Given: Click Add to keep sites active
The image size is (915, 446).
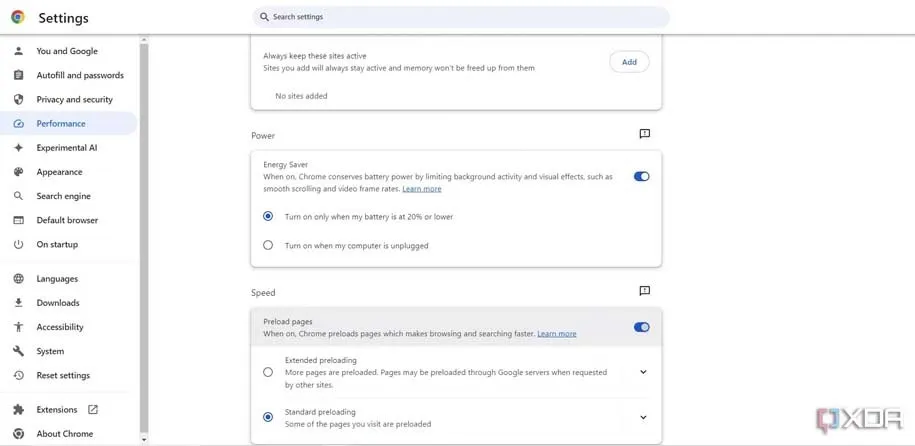Looking at the screenshot, I should pos(629,62).
